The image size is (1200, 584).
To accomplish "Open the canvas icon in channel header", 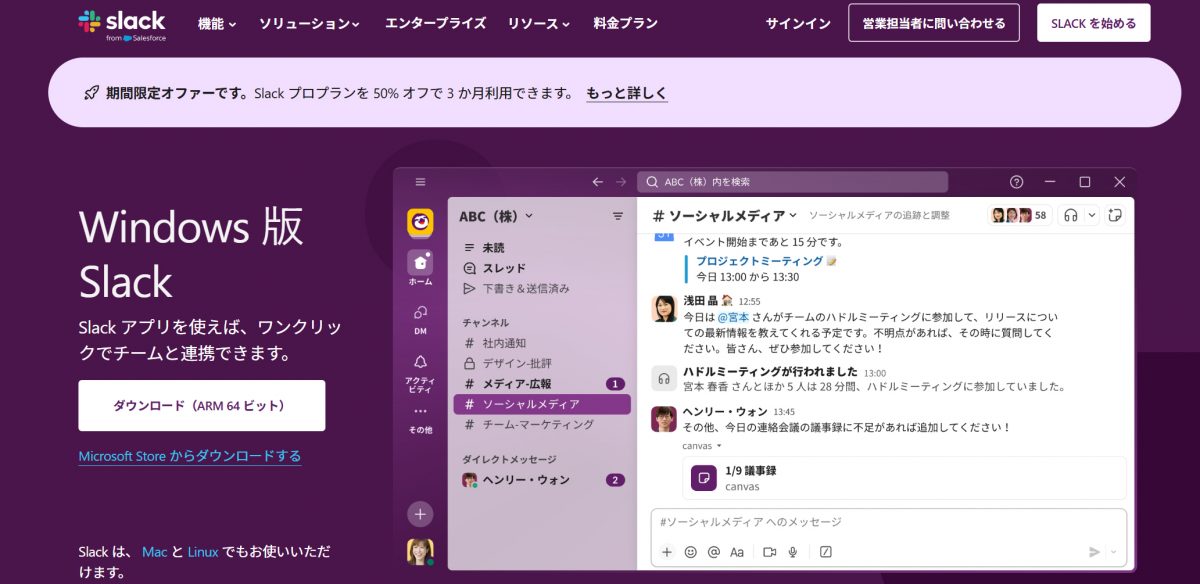I will (1116, 215).
